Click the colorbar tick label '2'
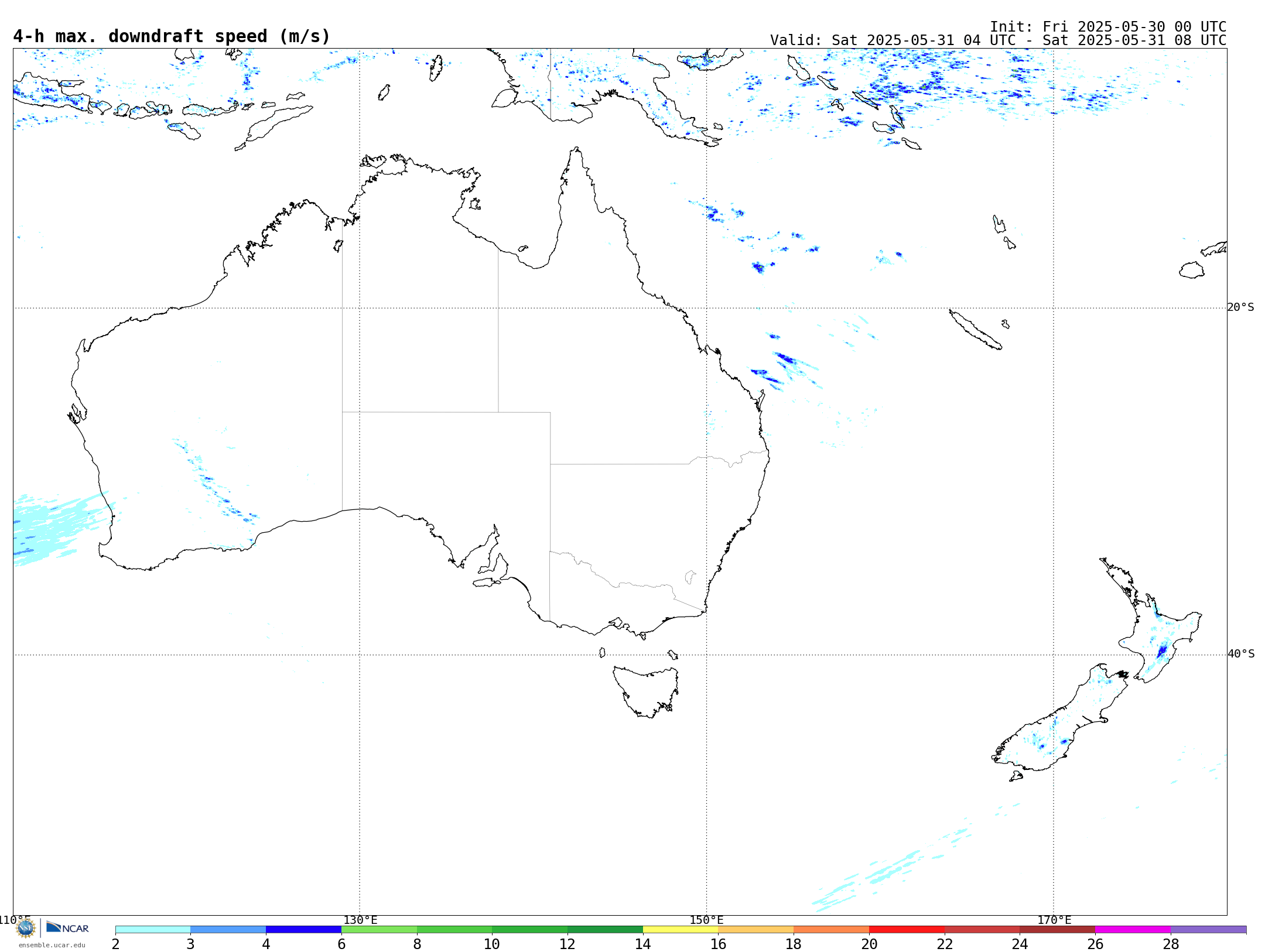The image size is (1265, 952). click(115, 944)
